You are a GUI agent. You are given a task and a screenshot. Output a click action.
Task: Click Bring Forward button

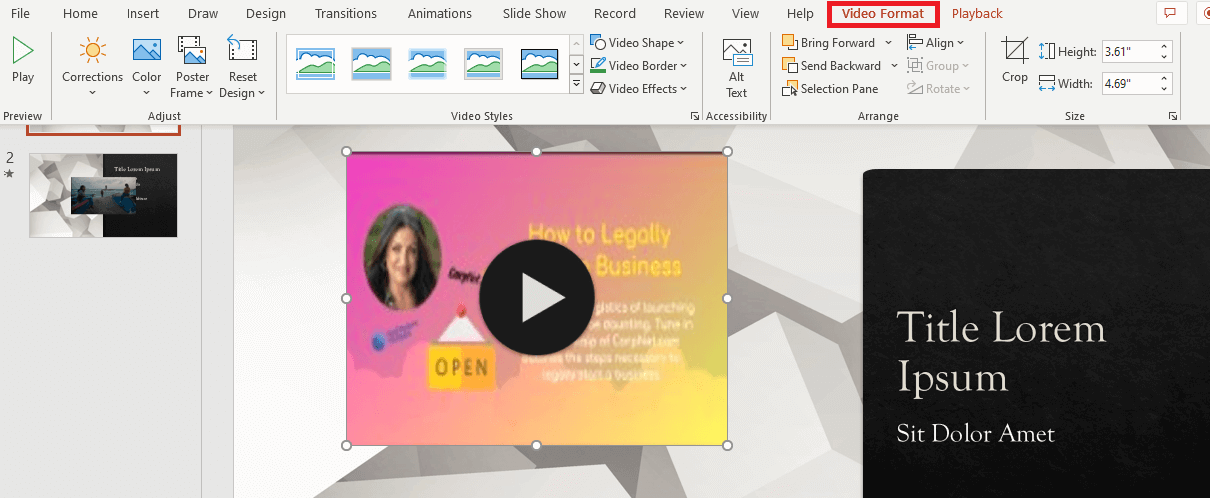coord(830,43)
